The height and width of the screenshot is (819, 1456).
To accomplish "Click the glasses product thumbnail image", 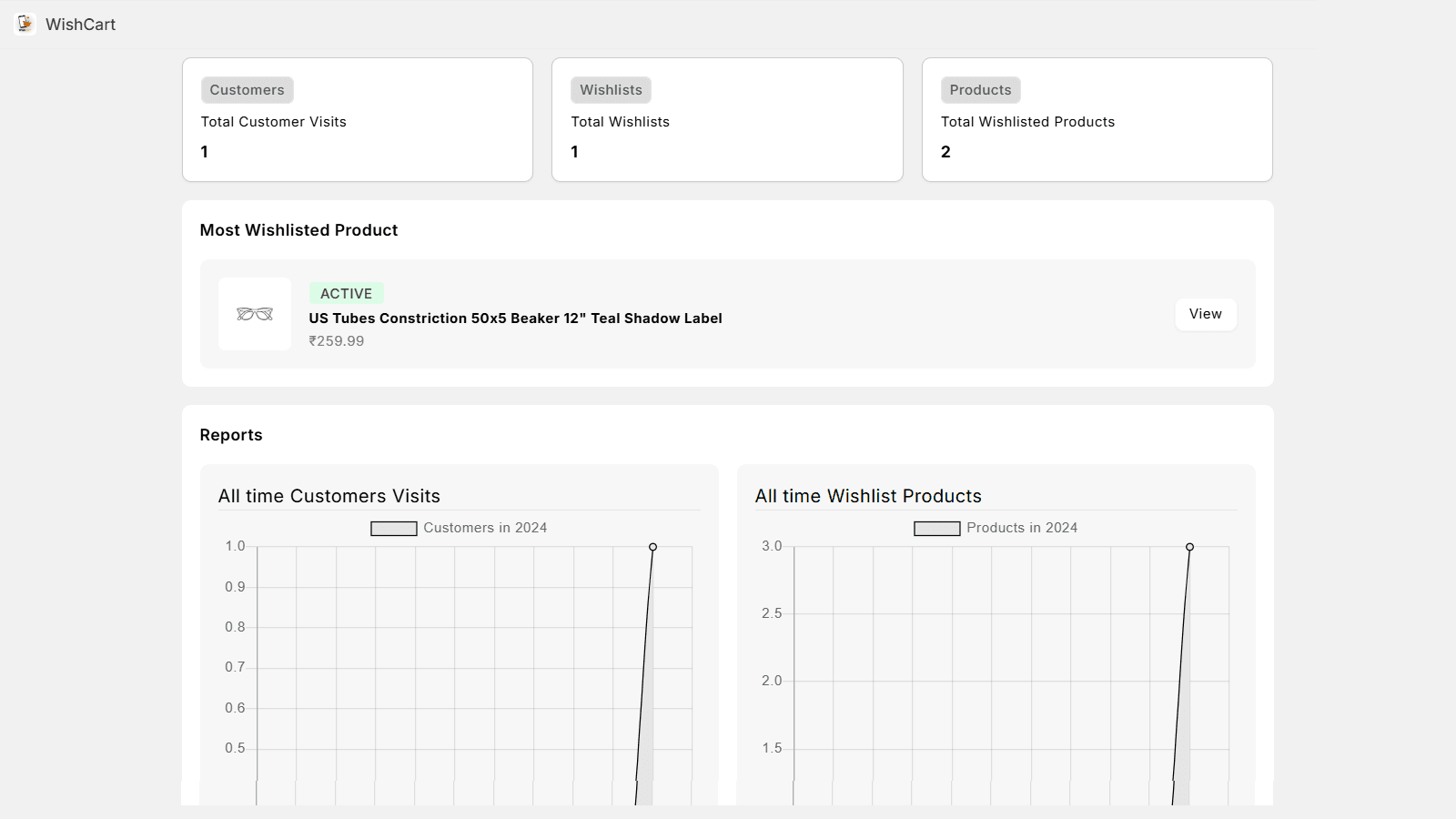I will (x=255, y=314).
